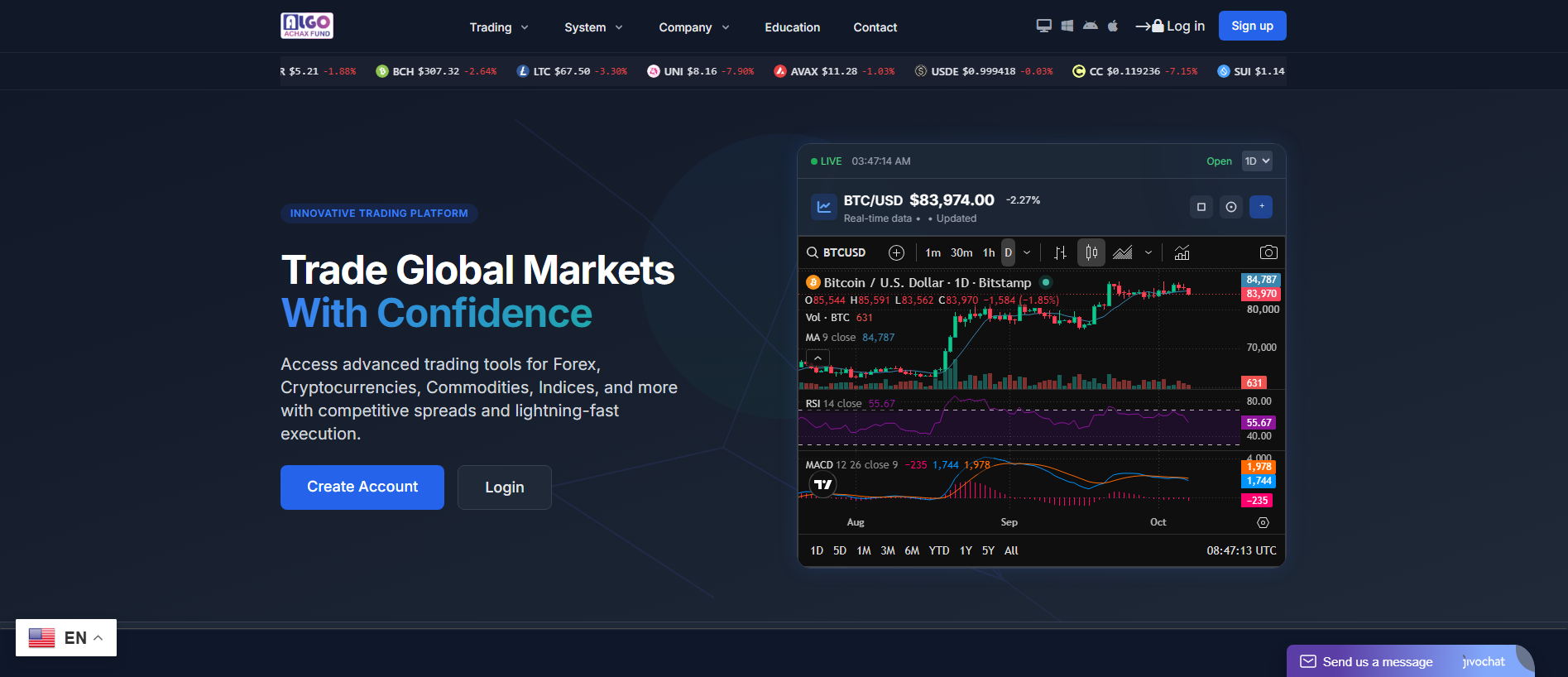Screen dimensions: 1568x677
Task: Select the Android download icon
Action: 1091,26
